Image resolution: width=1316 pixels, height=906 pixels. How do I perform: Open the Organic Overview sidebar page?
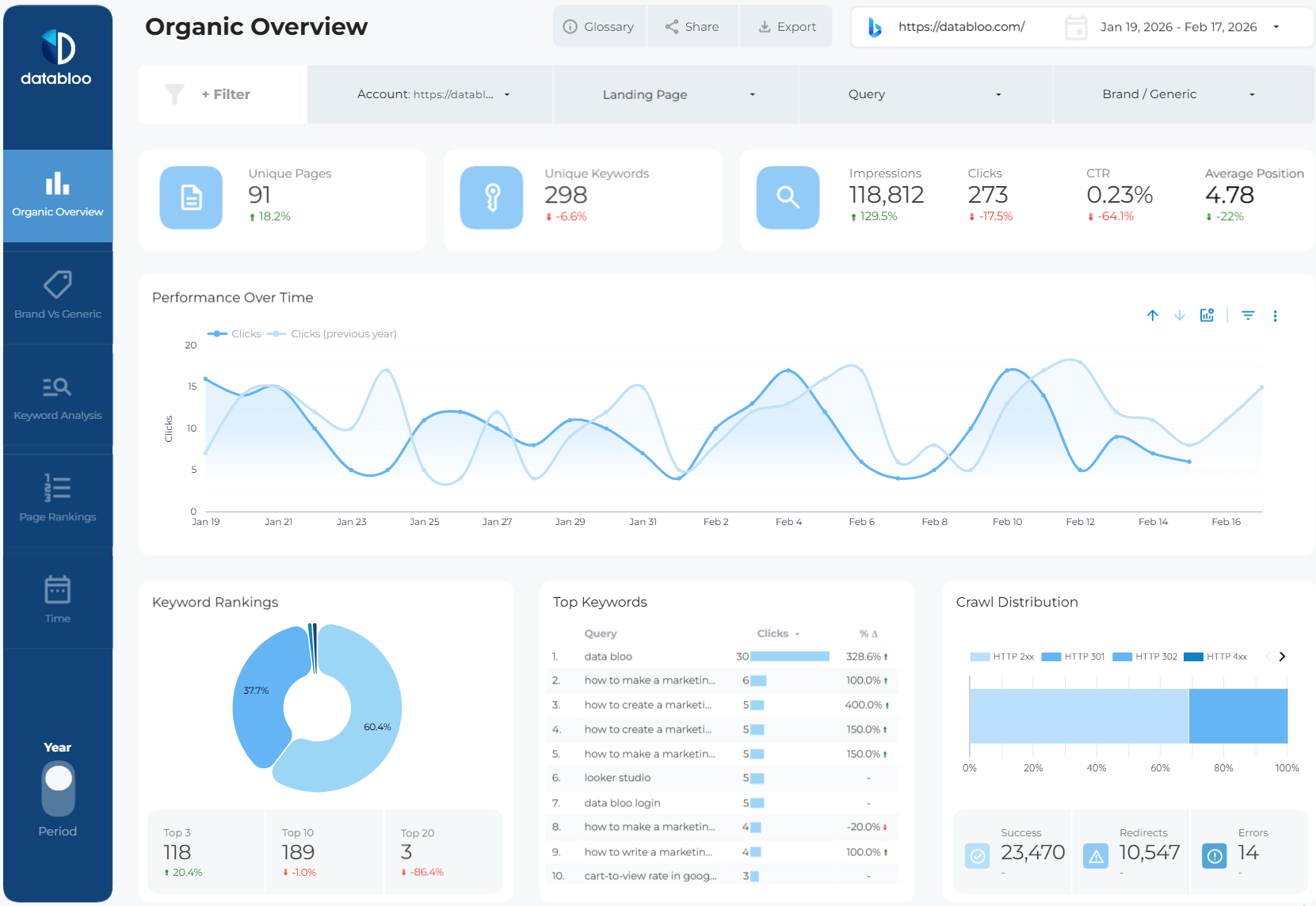coord(57,196)
